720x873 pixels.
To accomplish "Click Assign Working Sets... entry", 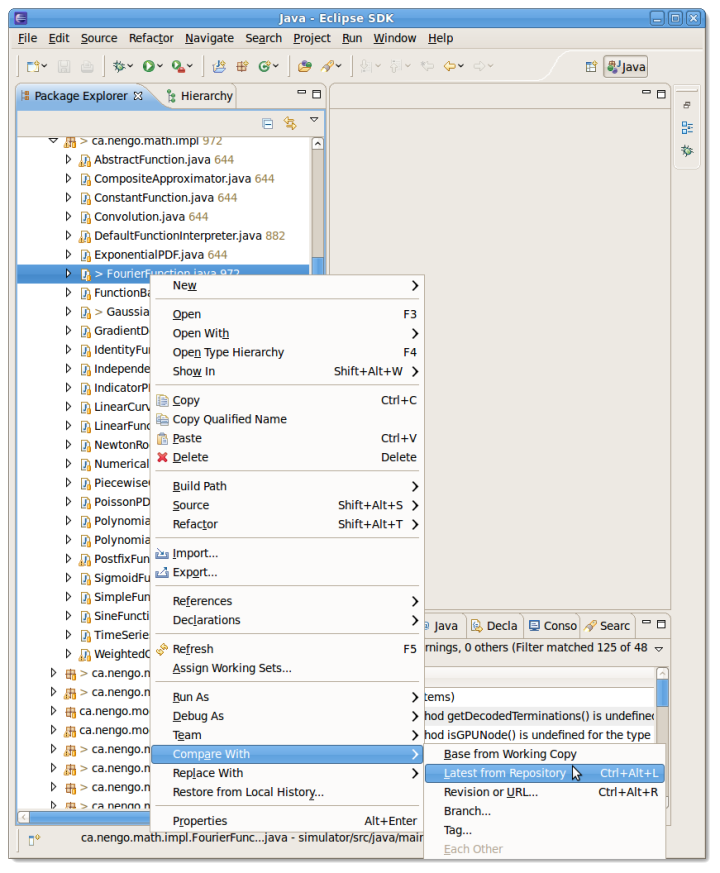I will click(287, 668).
